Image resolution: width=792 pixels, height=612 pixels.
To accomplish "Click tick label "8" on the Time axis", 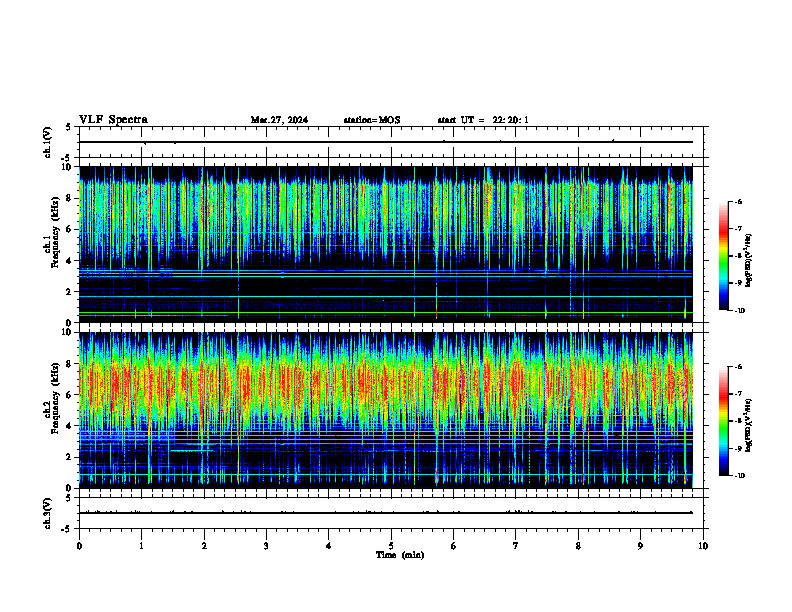I will click(x=578, y=546).
